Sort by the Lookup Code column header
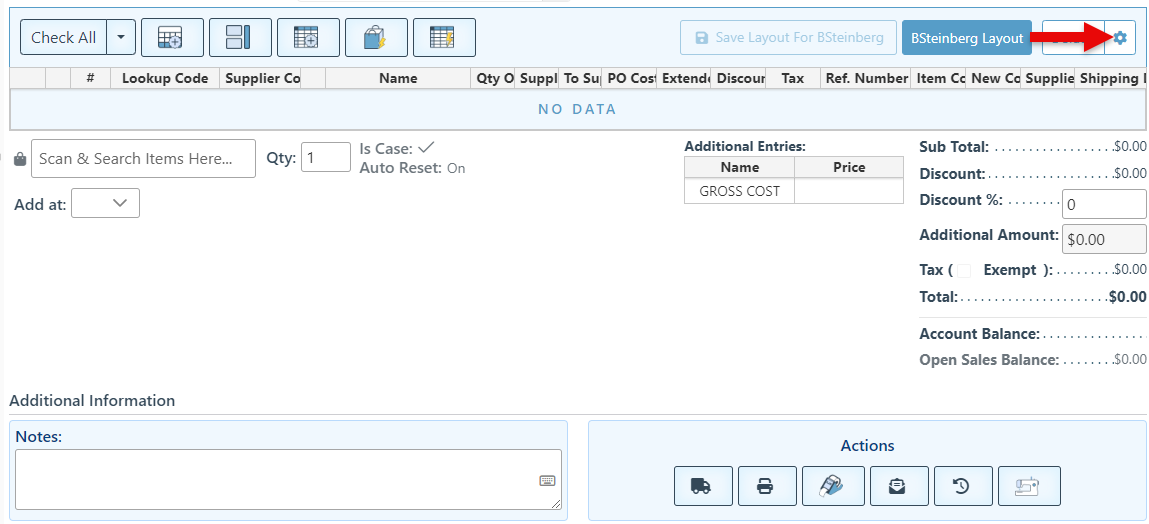The width and height of the screenshot is (1149, 524). pos(165,78)
